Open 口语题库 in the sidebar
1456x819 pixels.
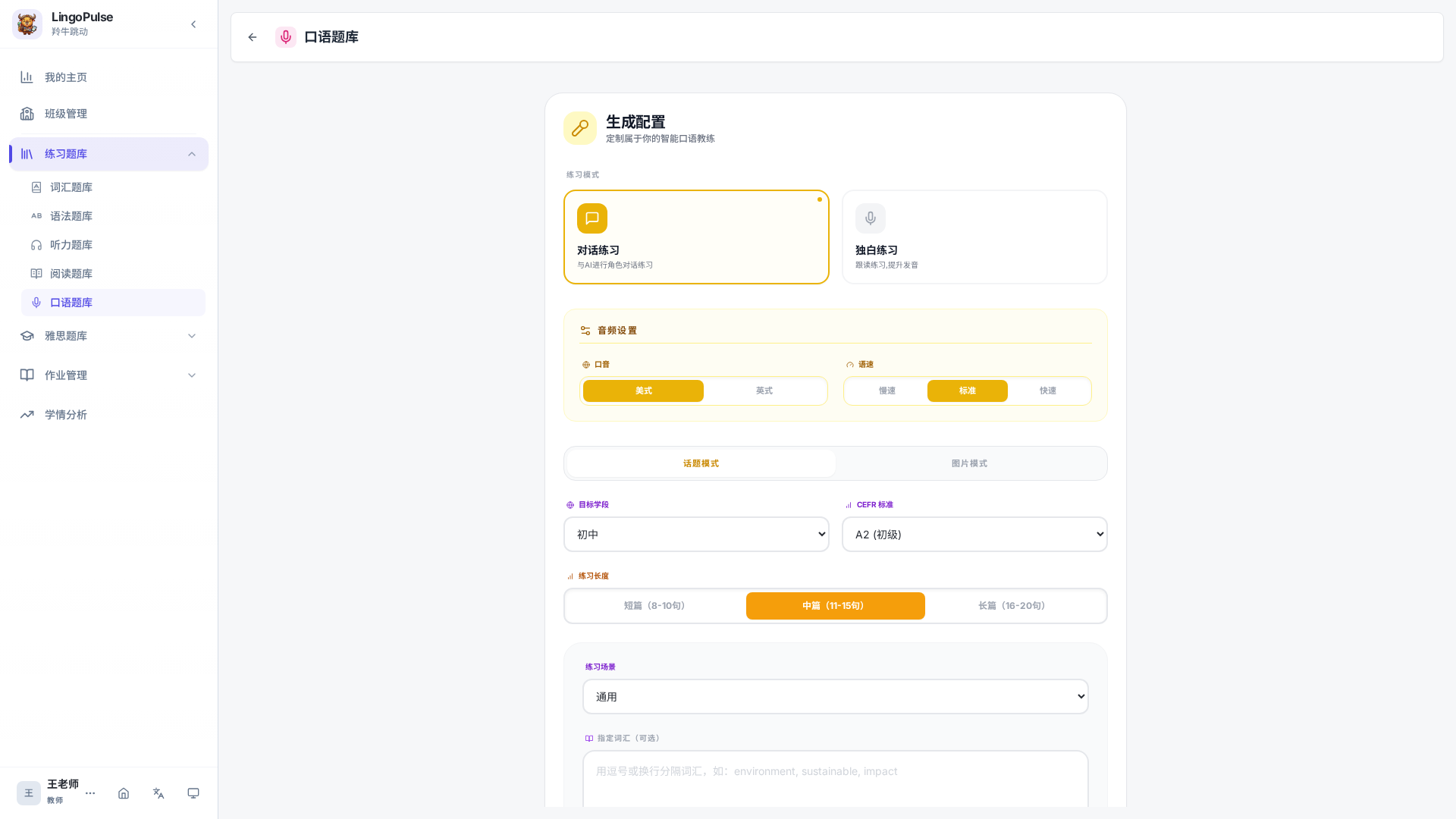113,303
